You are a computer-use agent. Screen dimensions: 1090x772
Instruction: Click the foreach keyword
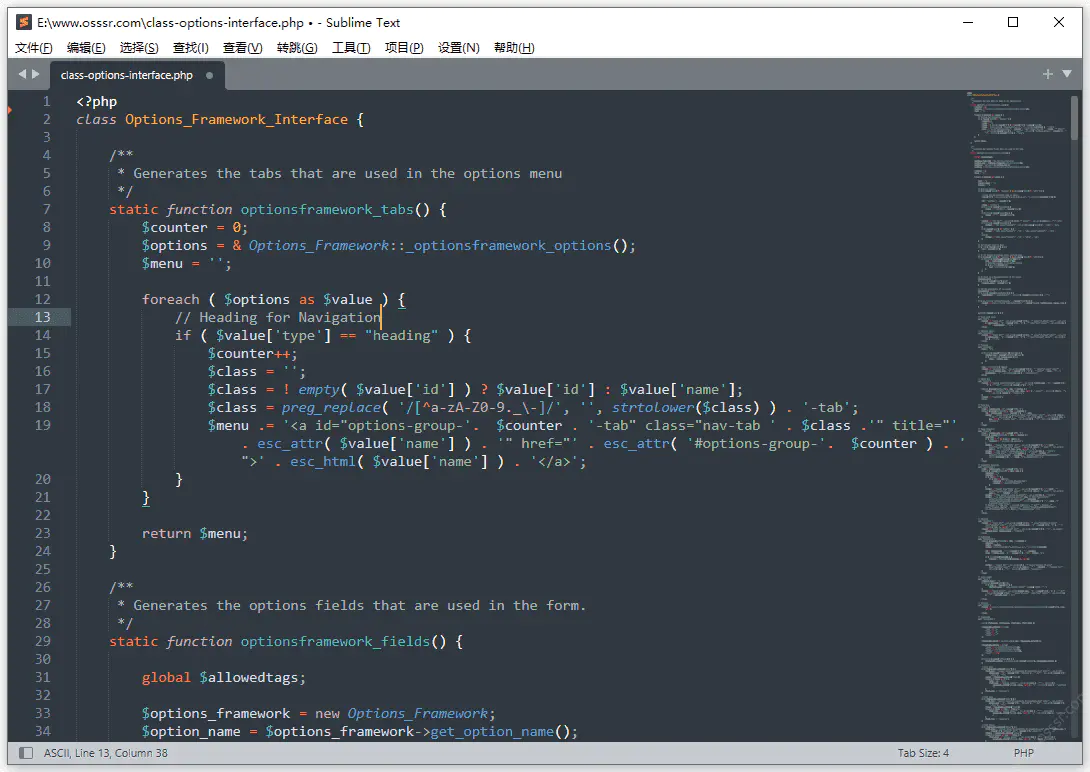pos(170,299)
